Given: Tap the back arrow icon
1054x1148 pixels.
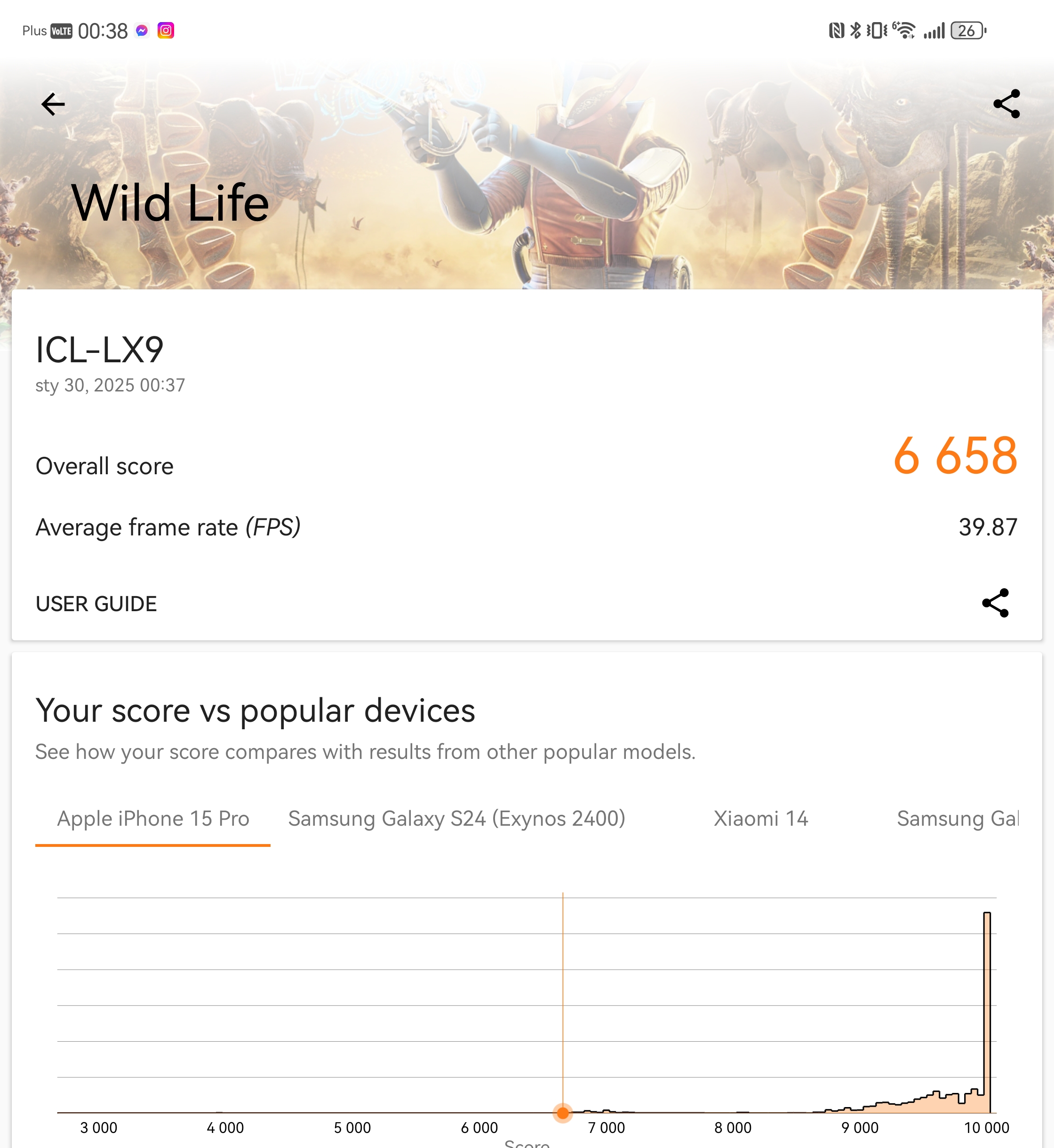Looking at the screenshot, I should tap(53, 104).
